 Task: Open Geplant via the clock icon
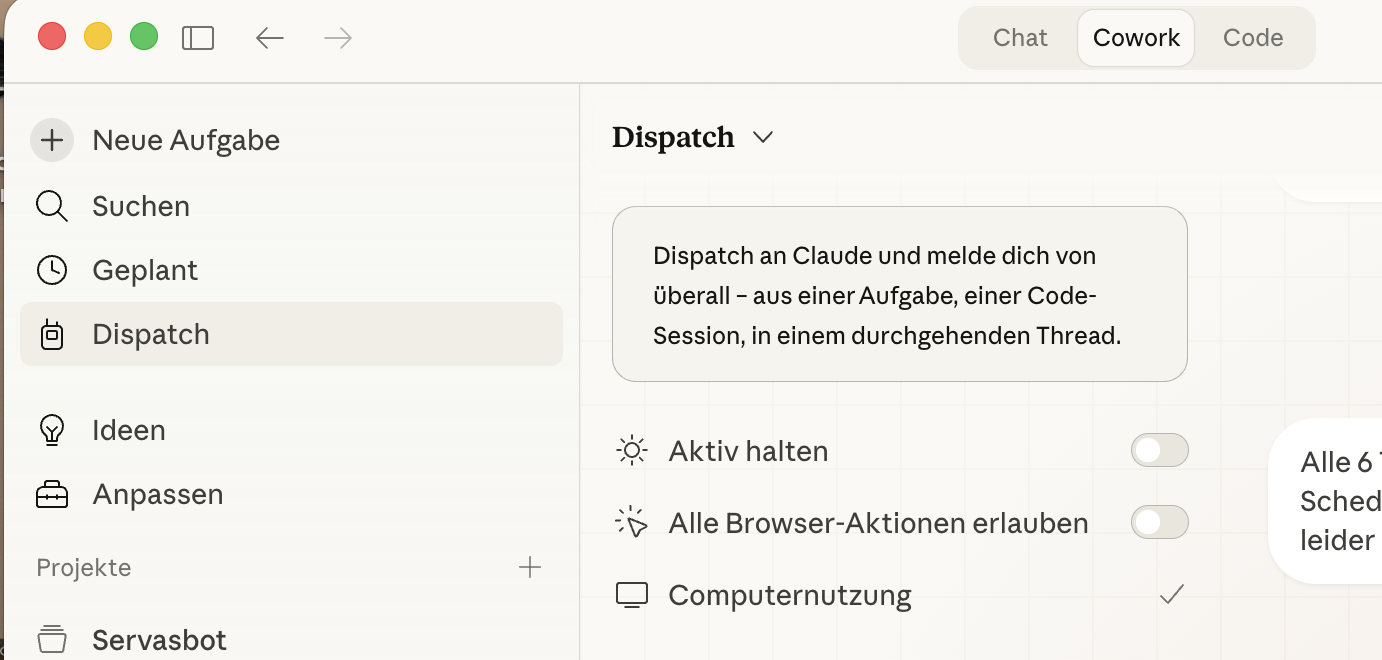[x=51, y=270]
